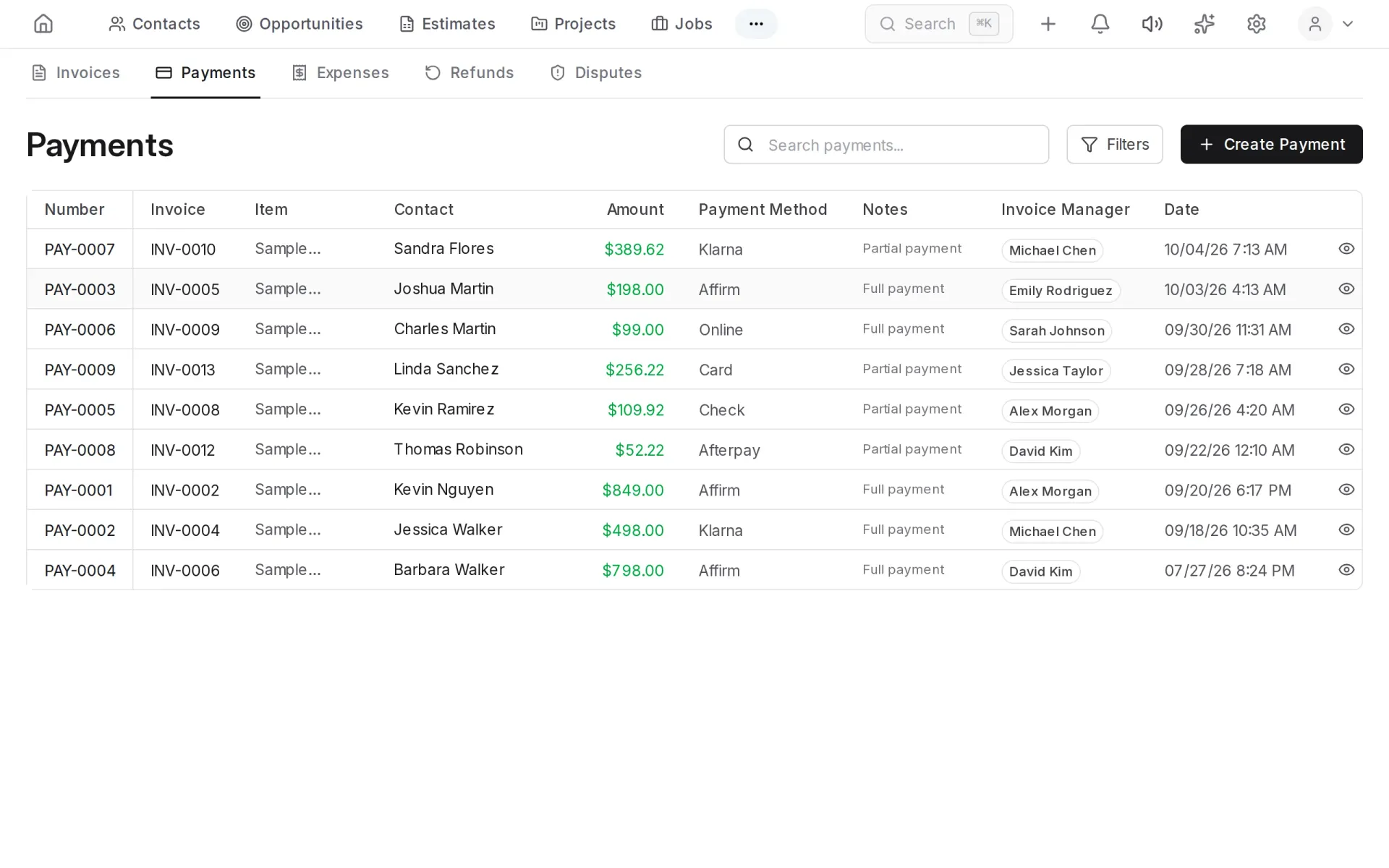View payment PAY-0008 eye icon

click(1346, 449)
